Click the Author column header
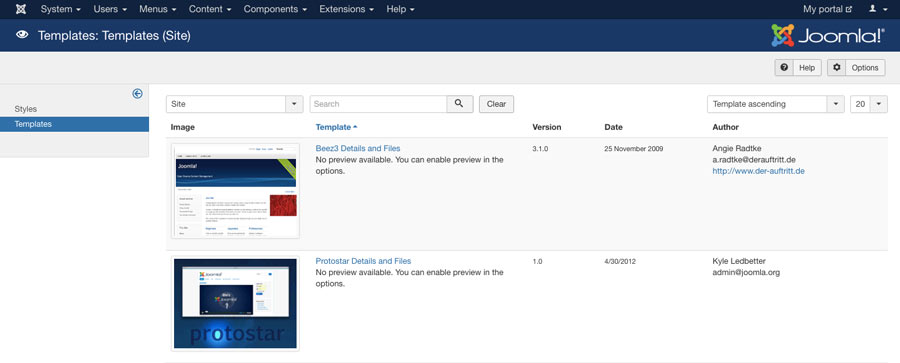 726,127
